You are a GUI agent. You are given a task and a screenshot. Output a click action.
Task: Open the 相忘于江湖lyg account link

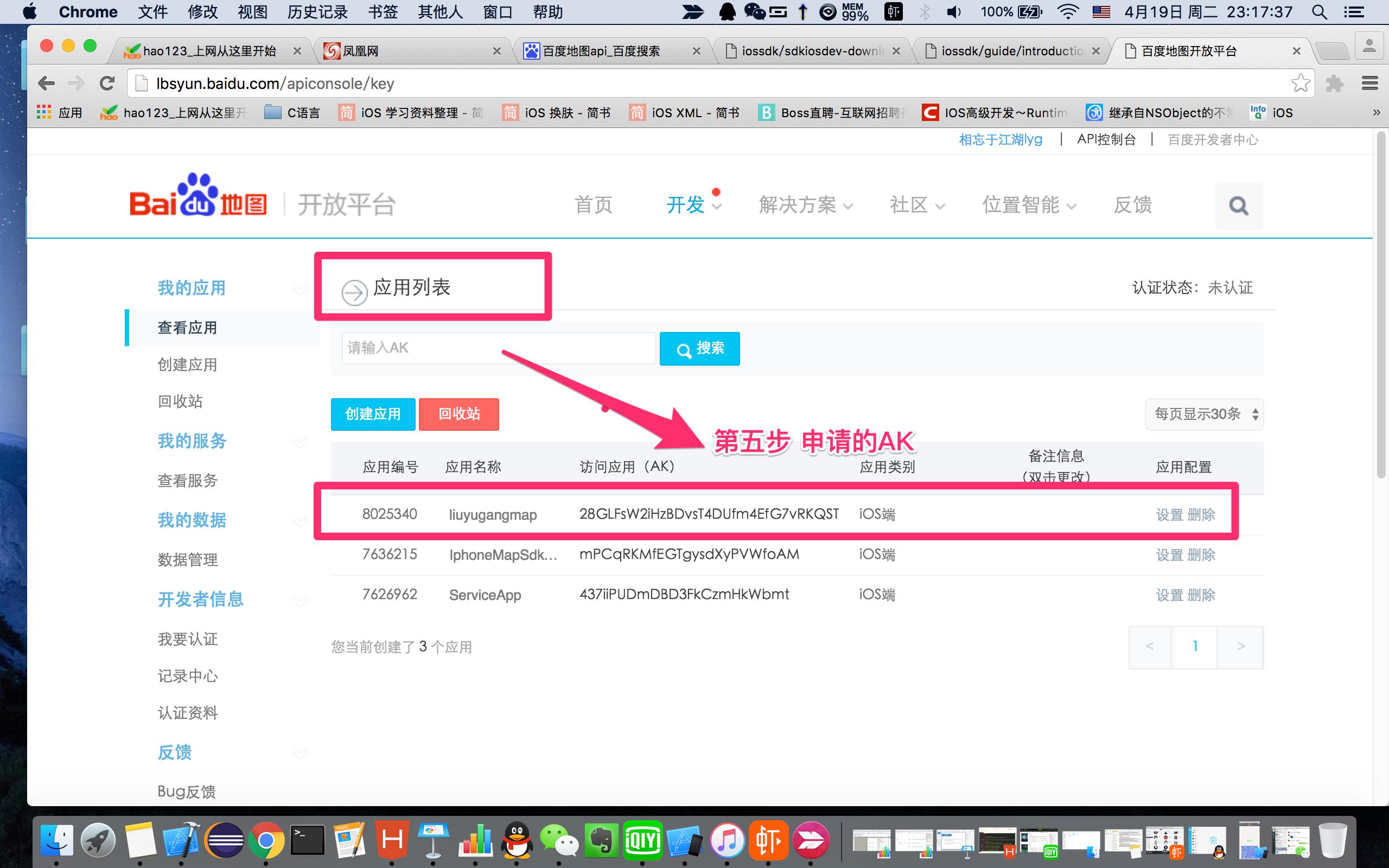pos(1001,139)
